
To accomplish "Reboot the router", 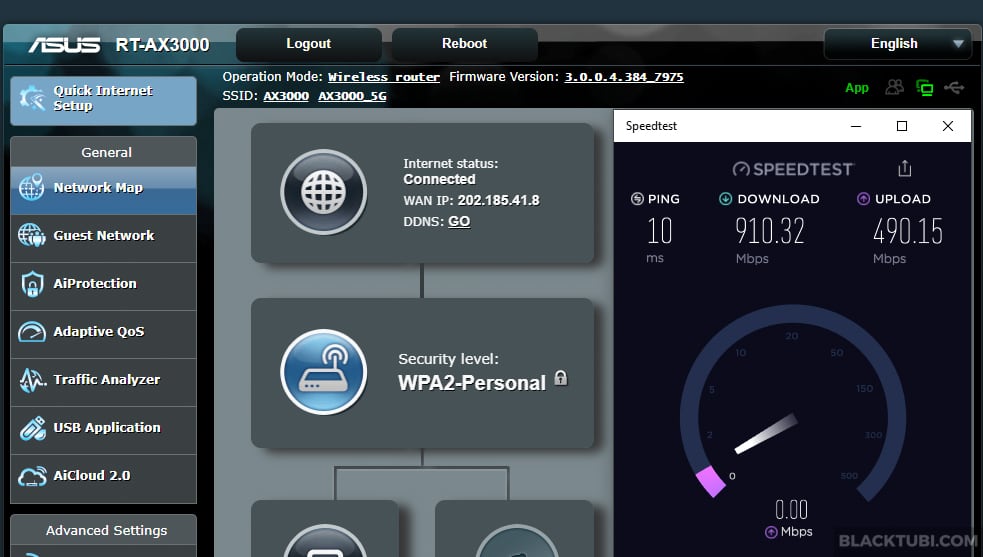I will point(464,44).
